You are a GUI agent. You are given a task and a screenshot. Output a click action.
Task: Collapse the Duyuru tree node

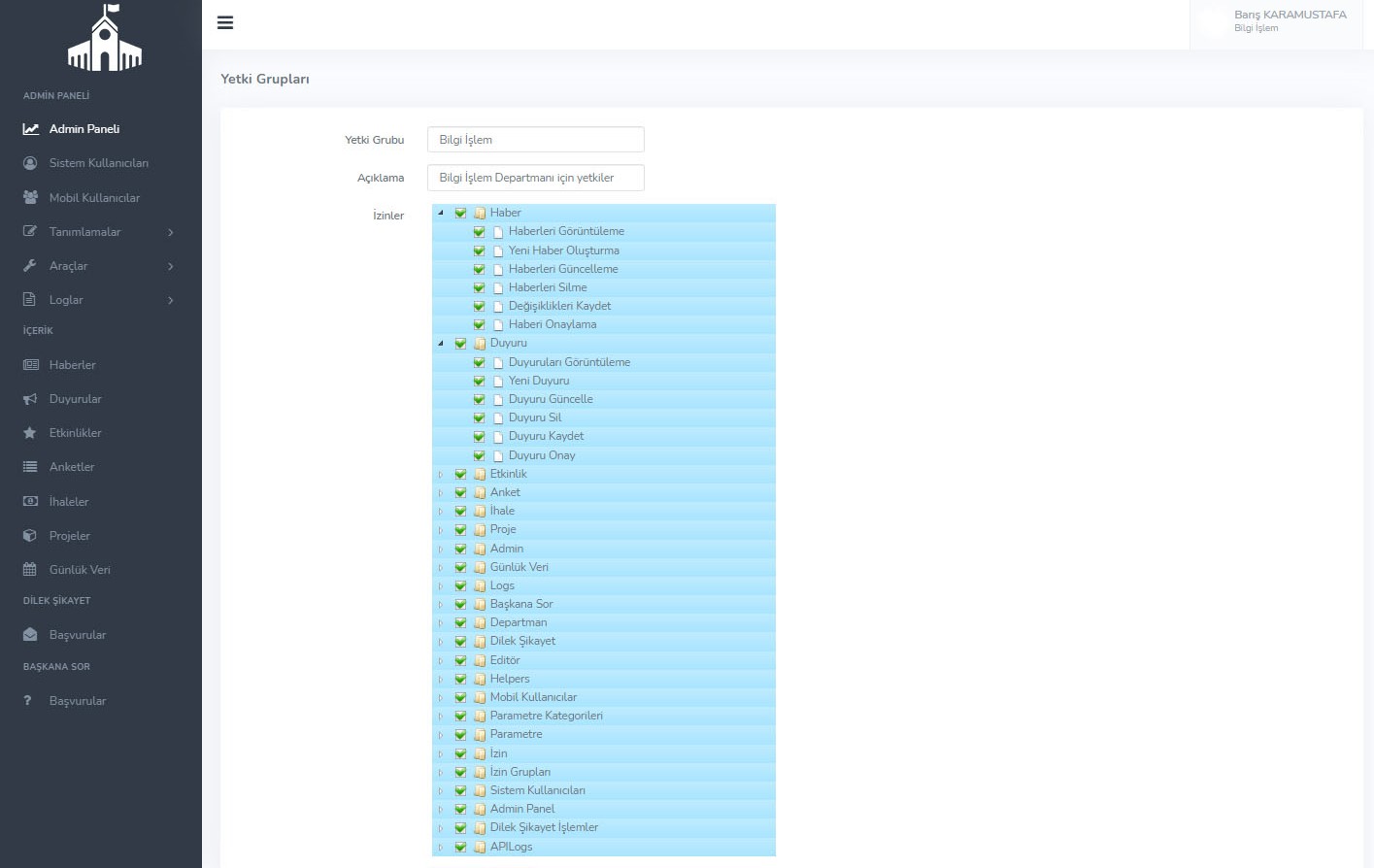[x=441, y=344]
